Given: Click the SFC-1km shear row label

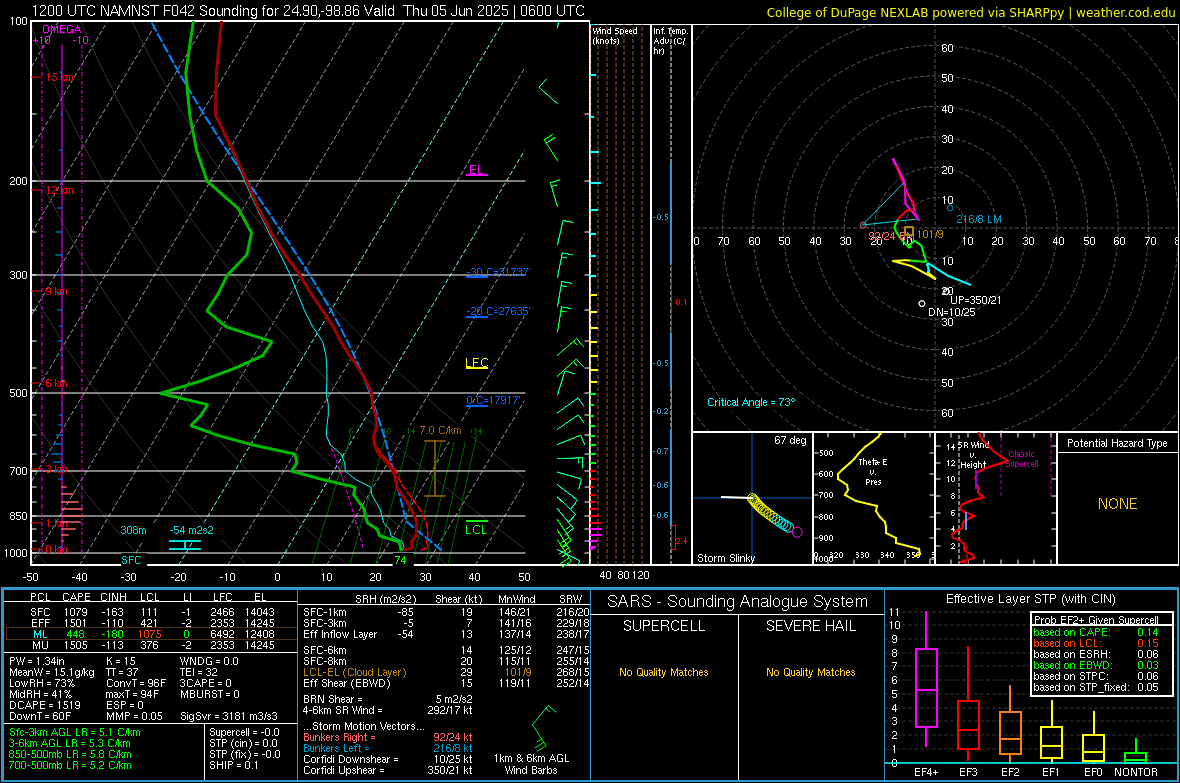Looking at the screenshot, I should point(325,612).
